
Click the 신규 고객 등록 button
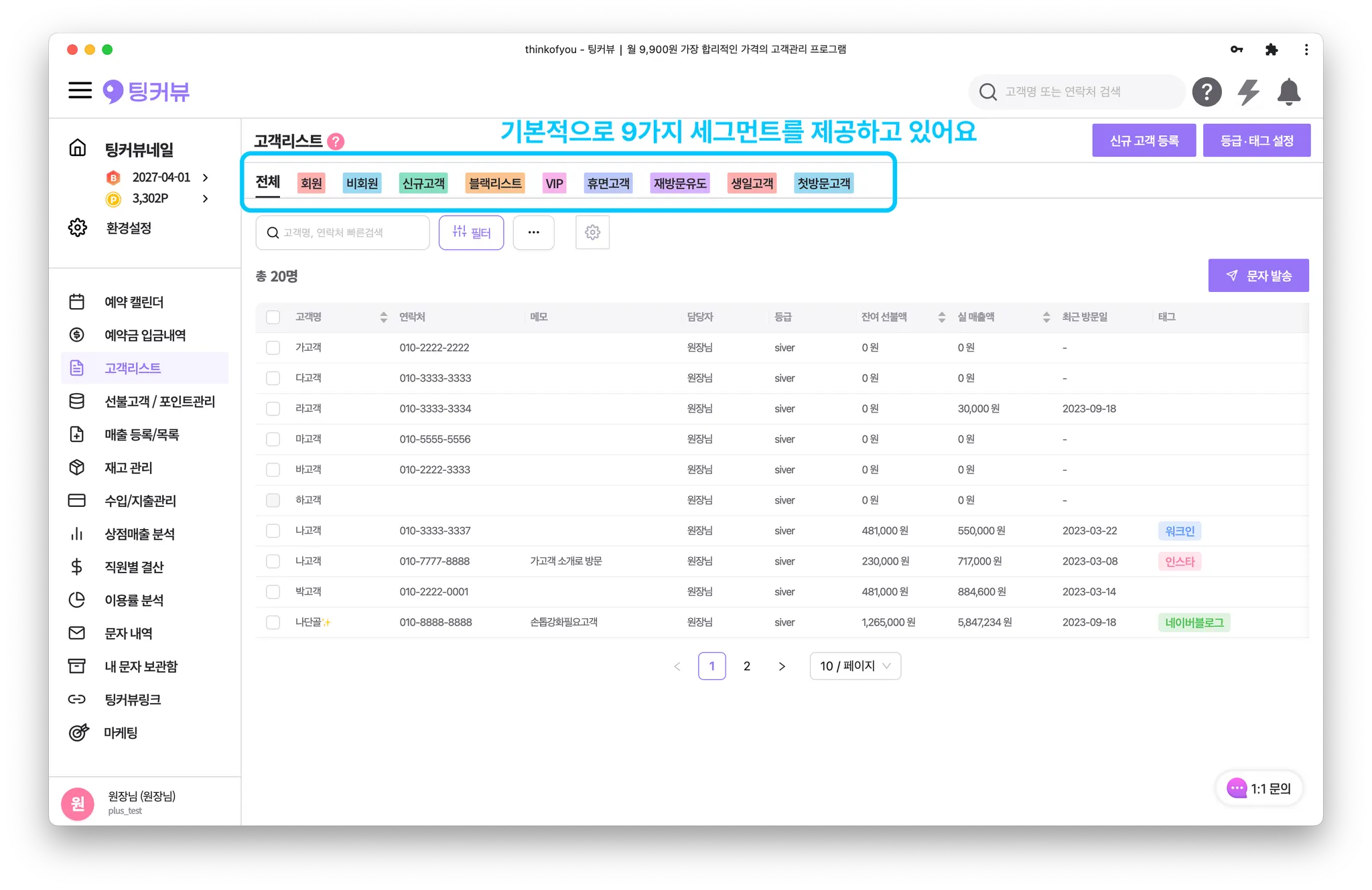click(x=1144, y=141)
